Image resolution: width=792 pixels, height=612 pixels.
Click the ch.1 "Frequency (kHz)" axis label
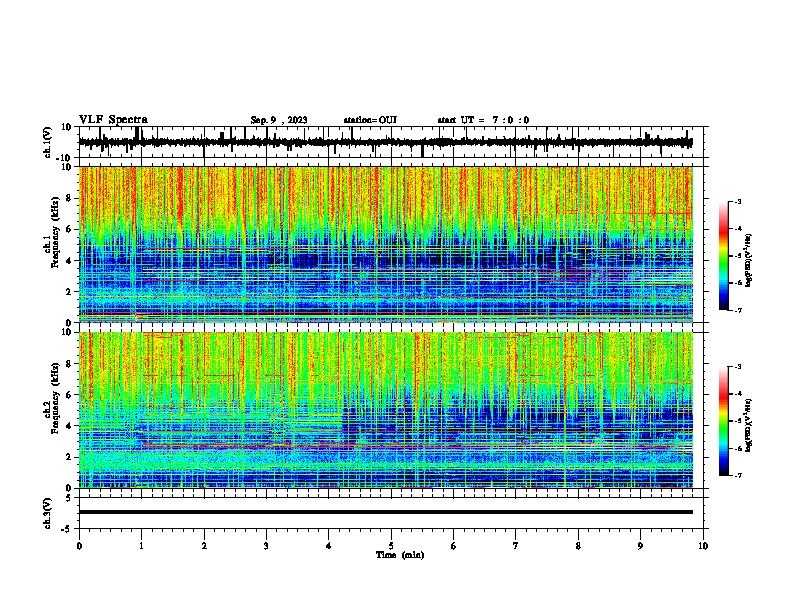(56, 233)
